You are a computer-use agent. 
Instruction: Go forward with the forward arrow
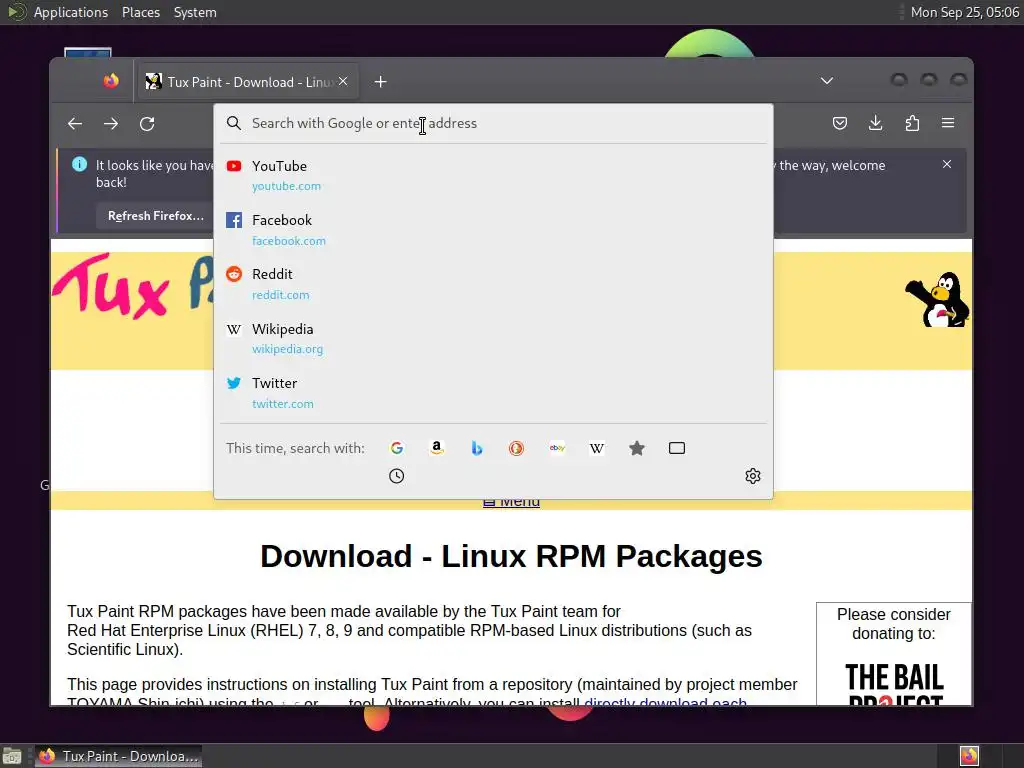[111, 123]
